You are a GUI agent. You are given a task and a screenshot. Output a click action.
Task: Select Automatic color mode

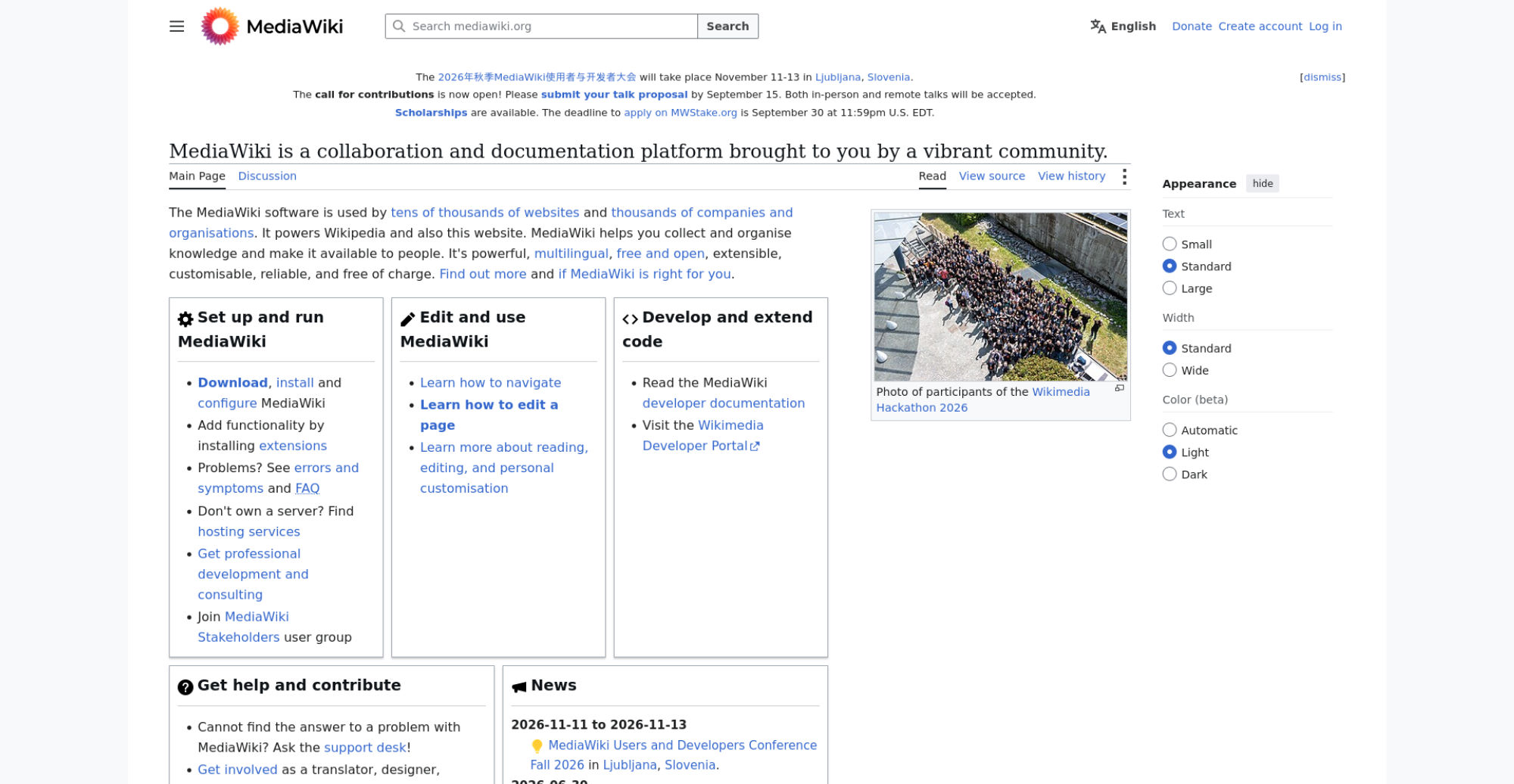tap(1170, 429)
